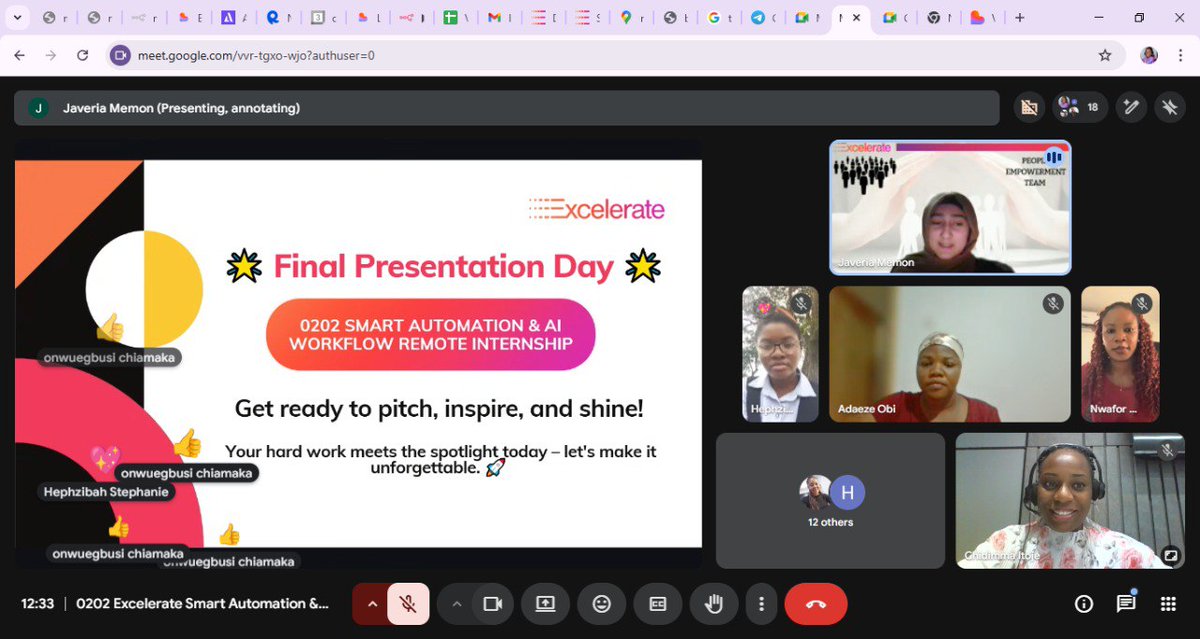1200x639 pixels.
Task: Open the in-call chat panel
Action: pyautogui.click(x=1126, y=604)
